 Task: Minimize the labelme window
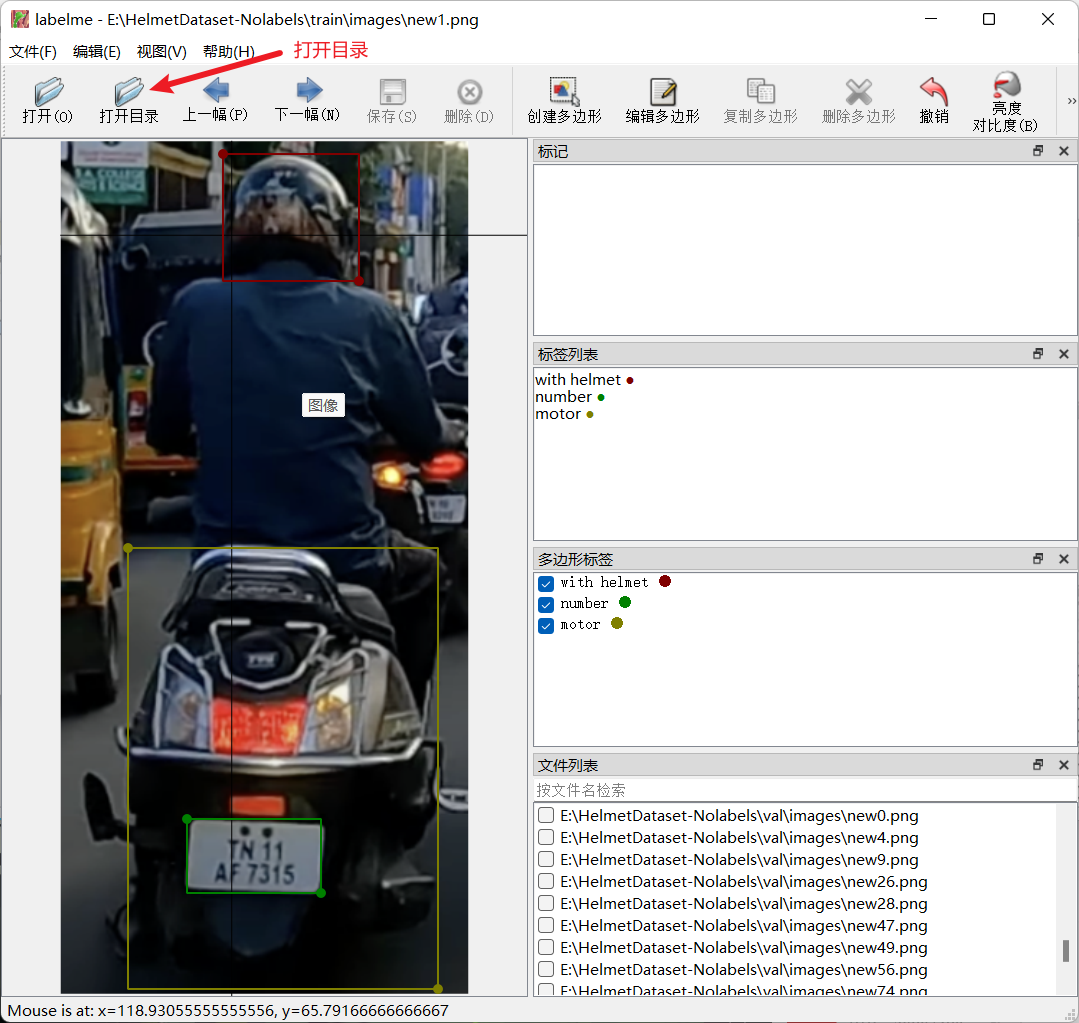point(931,19)
